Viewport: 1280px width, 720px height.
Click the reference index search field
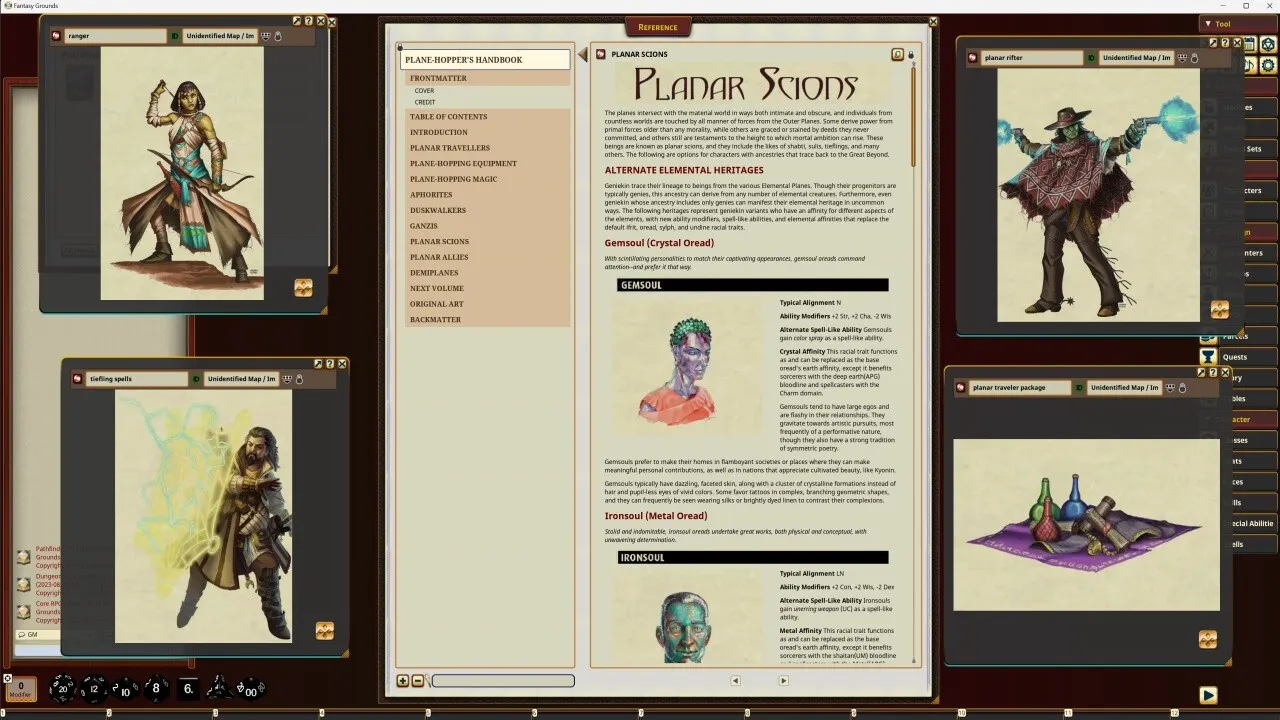[x=503, y=681]
